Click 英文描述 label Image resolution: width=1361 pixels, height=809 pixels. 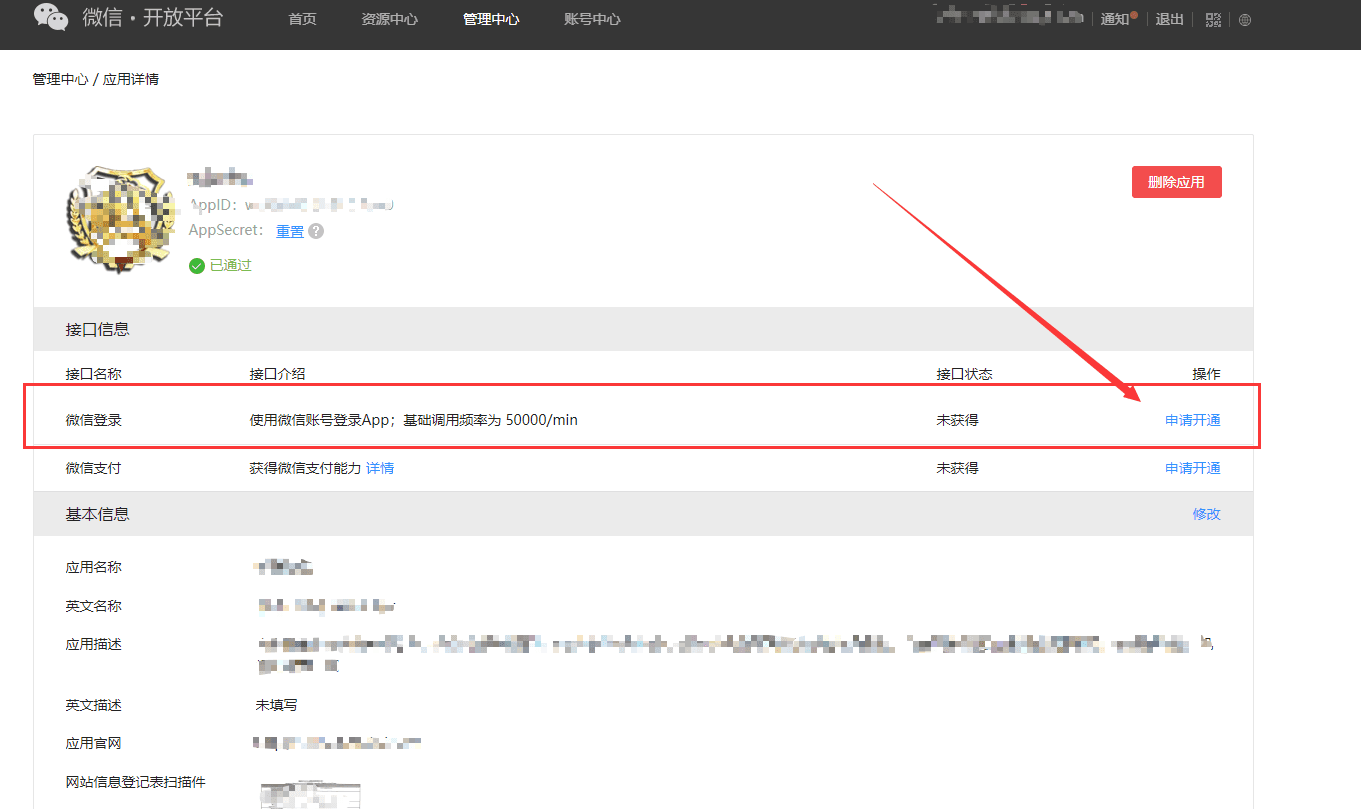(94, 705)
